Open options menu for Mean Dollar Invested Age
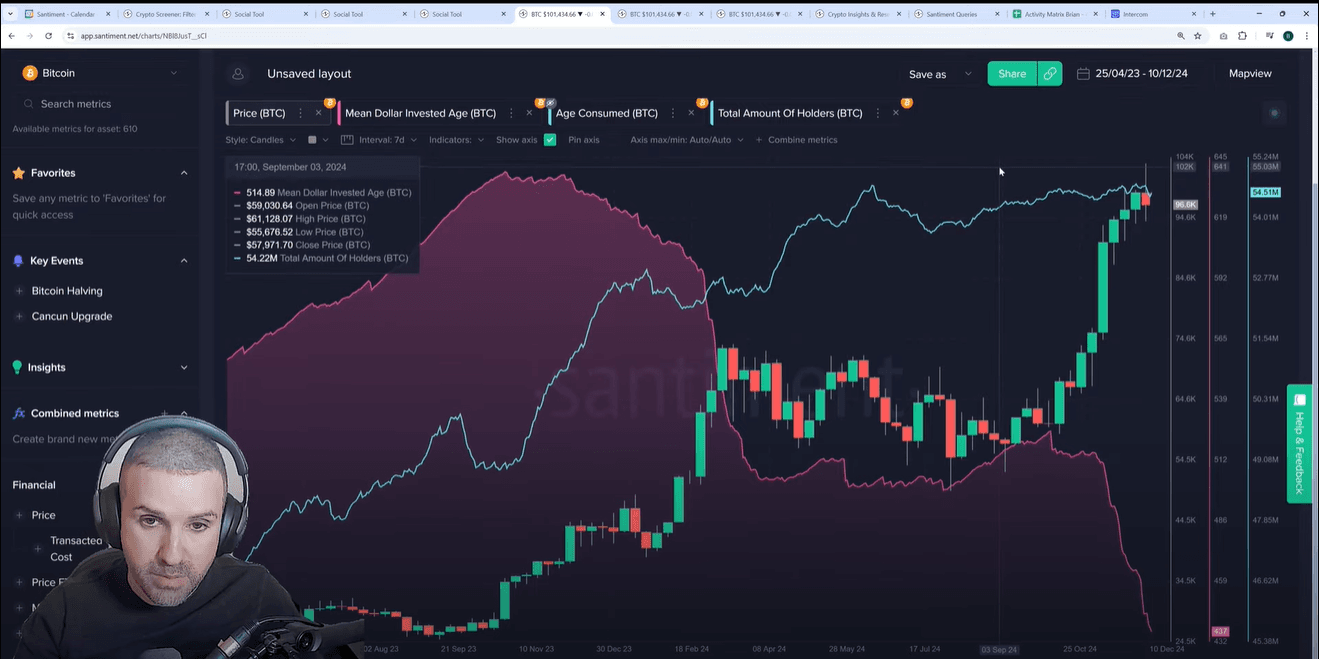This screenshot has width=1319, height=659. (511, 113)
